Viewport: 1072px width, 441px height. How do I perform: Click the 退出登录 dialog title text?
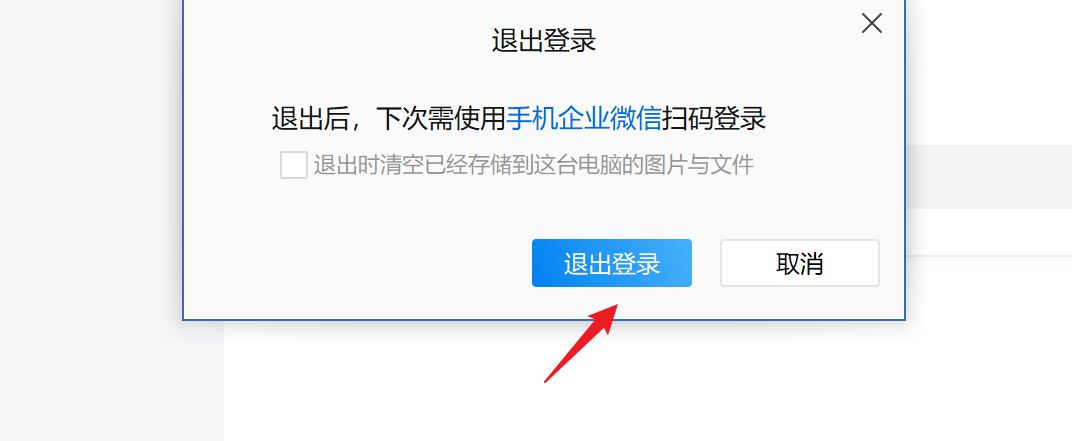pos(544,40)
